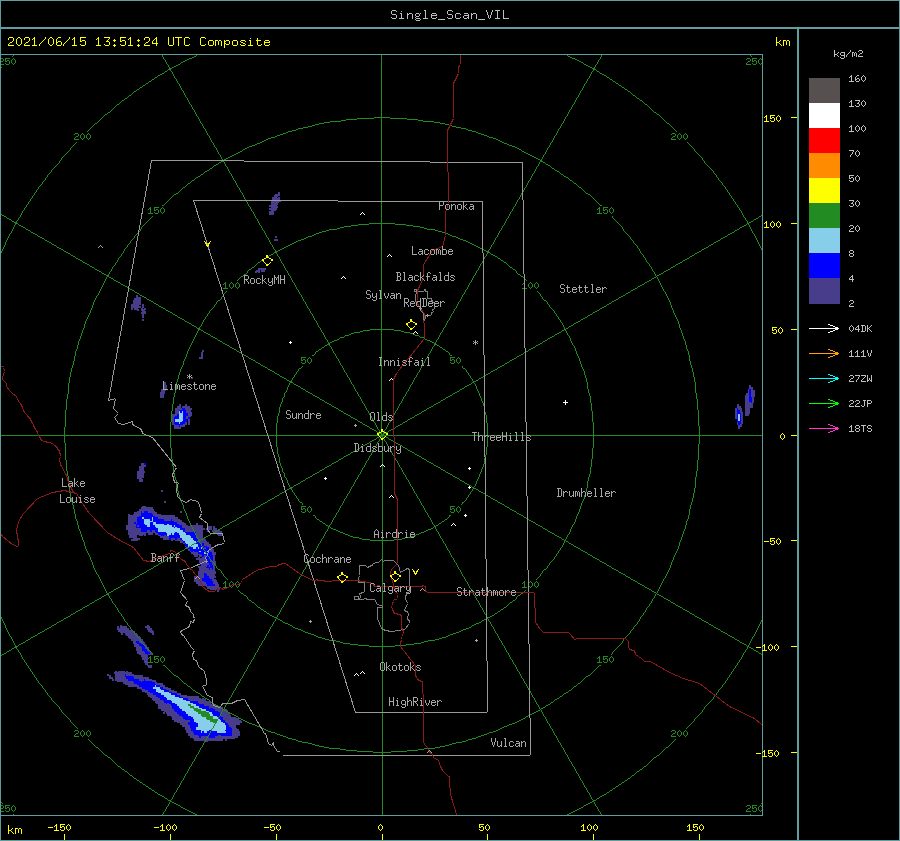Pick the red 70-100 color swatch
Image resolution: width=900 pixels, height=841 pixels.
tap(824, 141)
